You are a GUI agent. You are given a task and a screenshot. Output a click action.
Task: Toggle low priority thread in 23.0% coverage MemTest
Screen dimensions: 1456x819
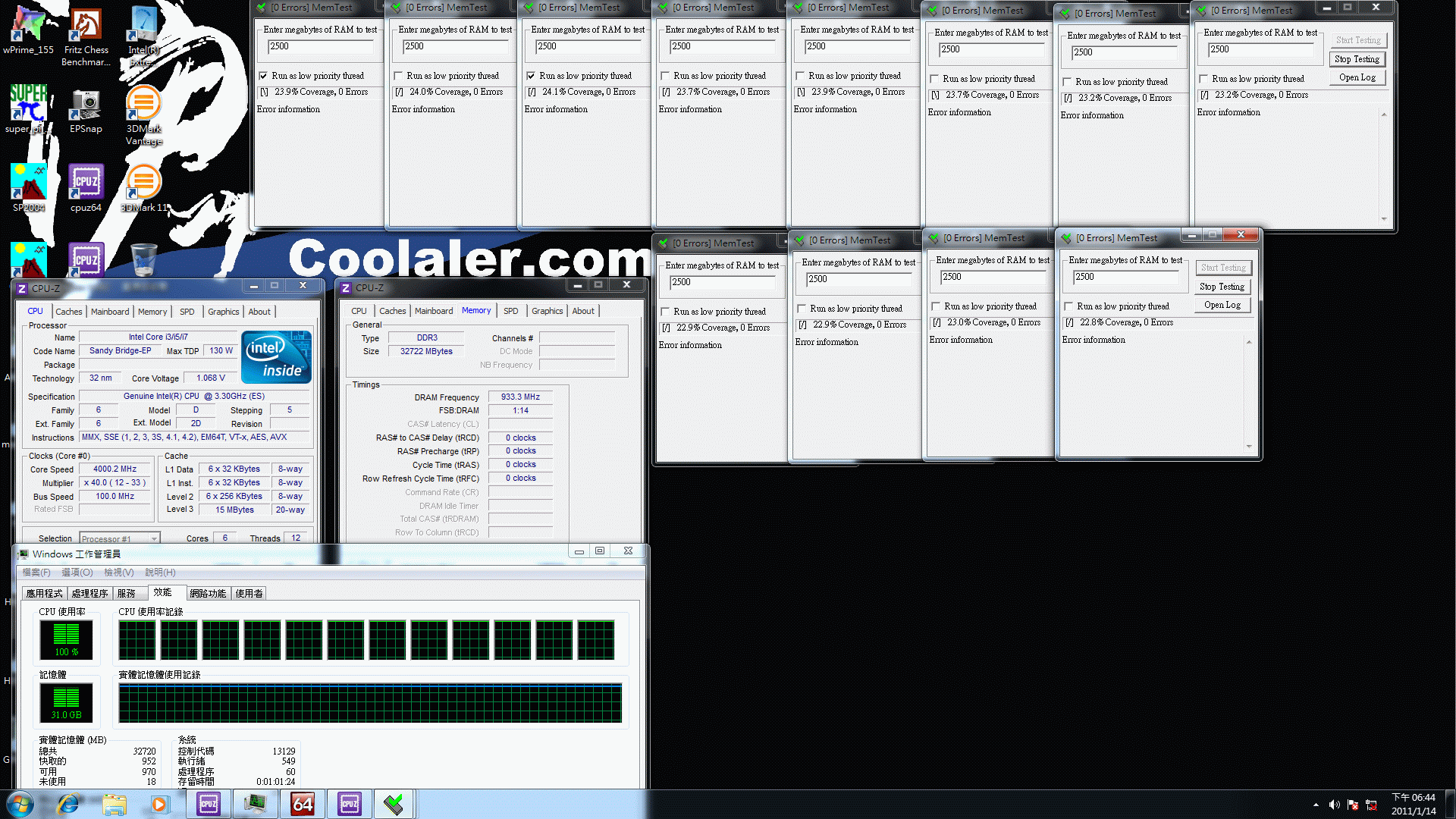click(936, 306)
